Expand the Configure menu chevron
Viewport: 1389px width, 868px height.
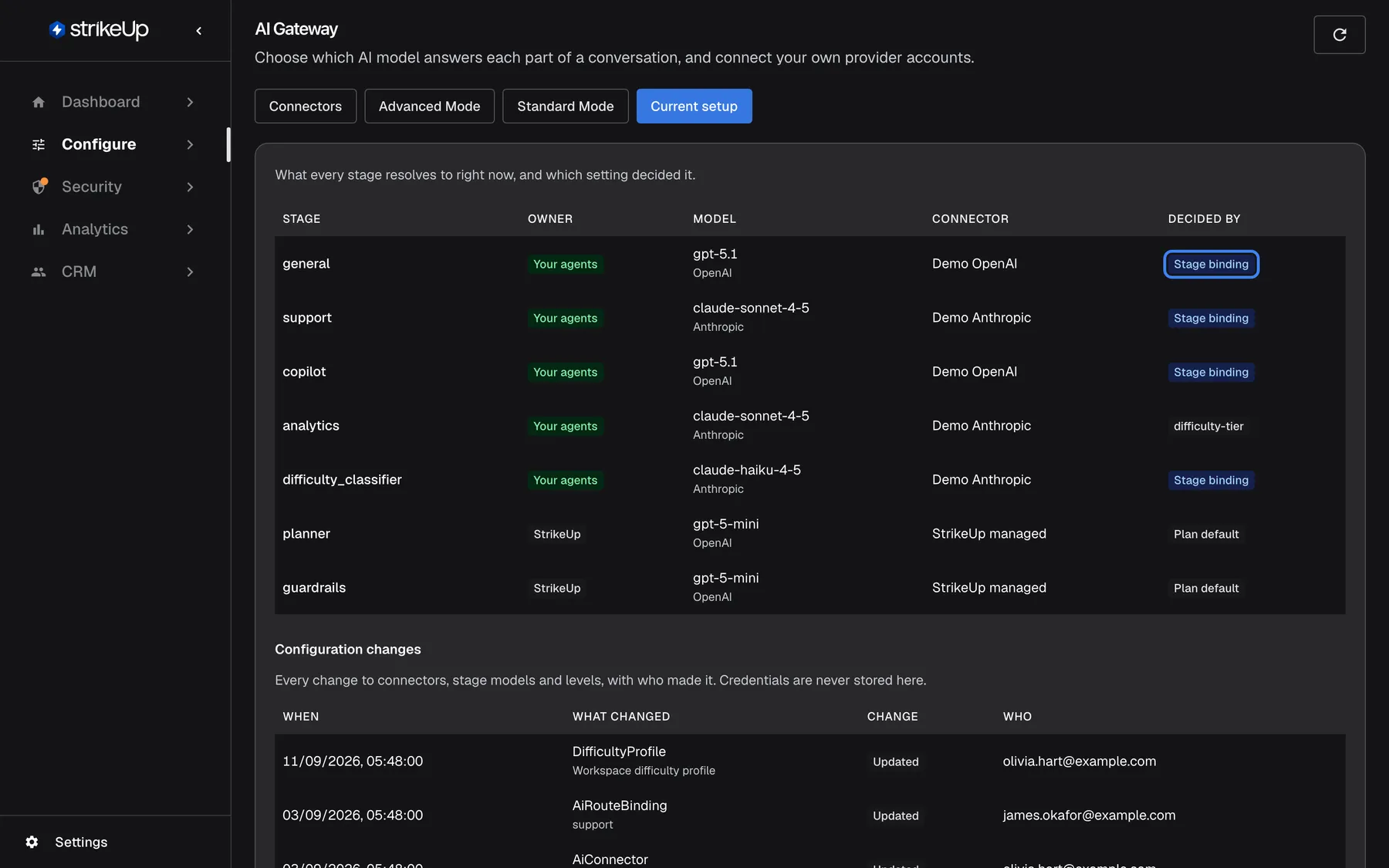tap(190, 144)
